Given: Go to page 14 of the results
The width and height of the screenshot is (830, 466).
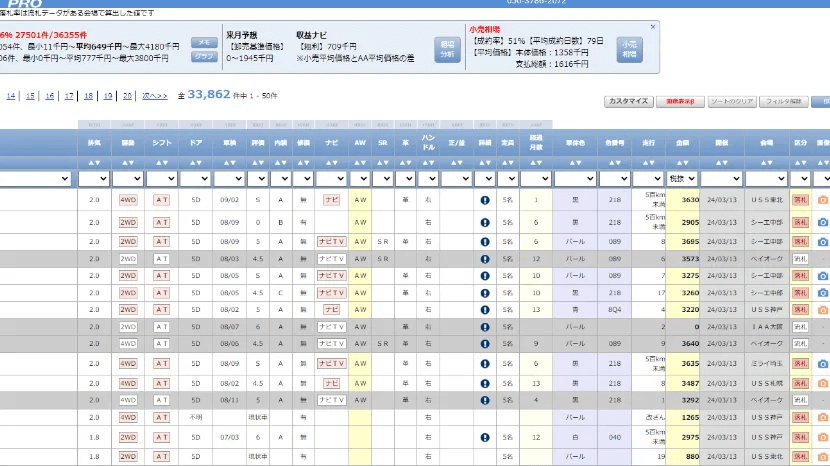Looking at the screenshot, I should 11,96.
